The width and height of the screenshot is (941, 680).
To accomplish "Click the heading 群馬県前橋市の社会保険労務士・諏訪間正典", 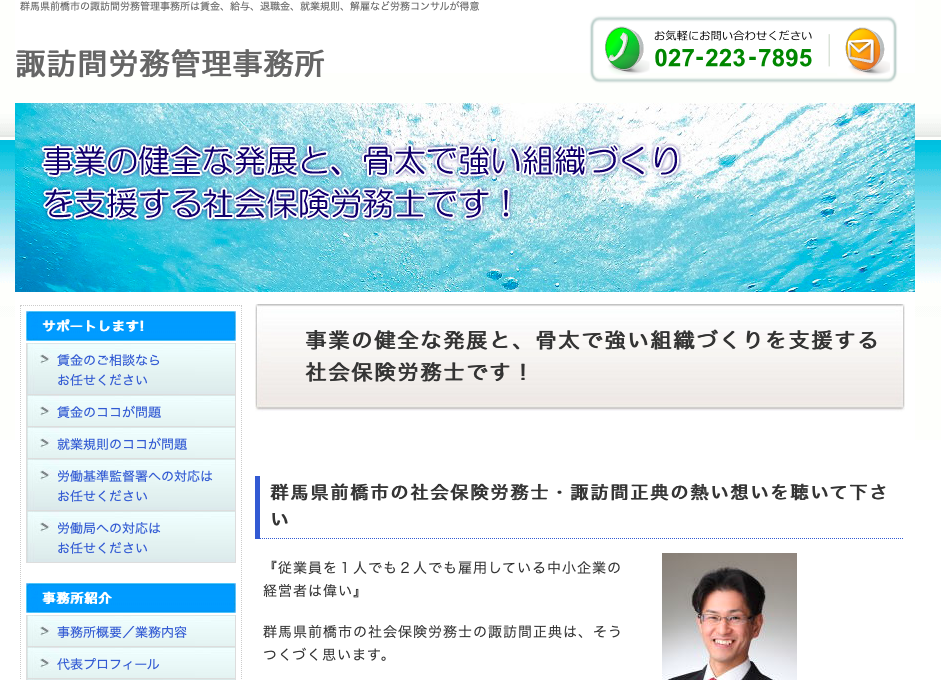I will click(x=579, y=505).
